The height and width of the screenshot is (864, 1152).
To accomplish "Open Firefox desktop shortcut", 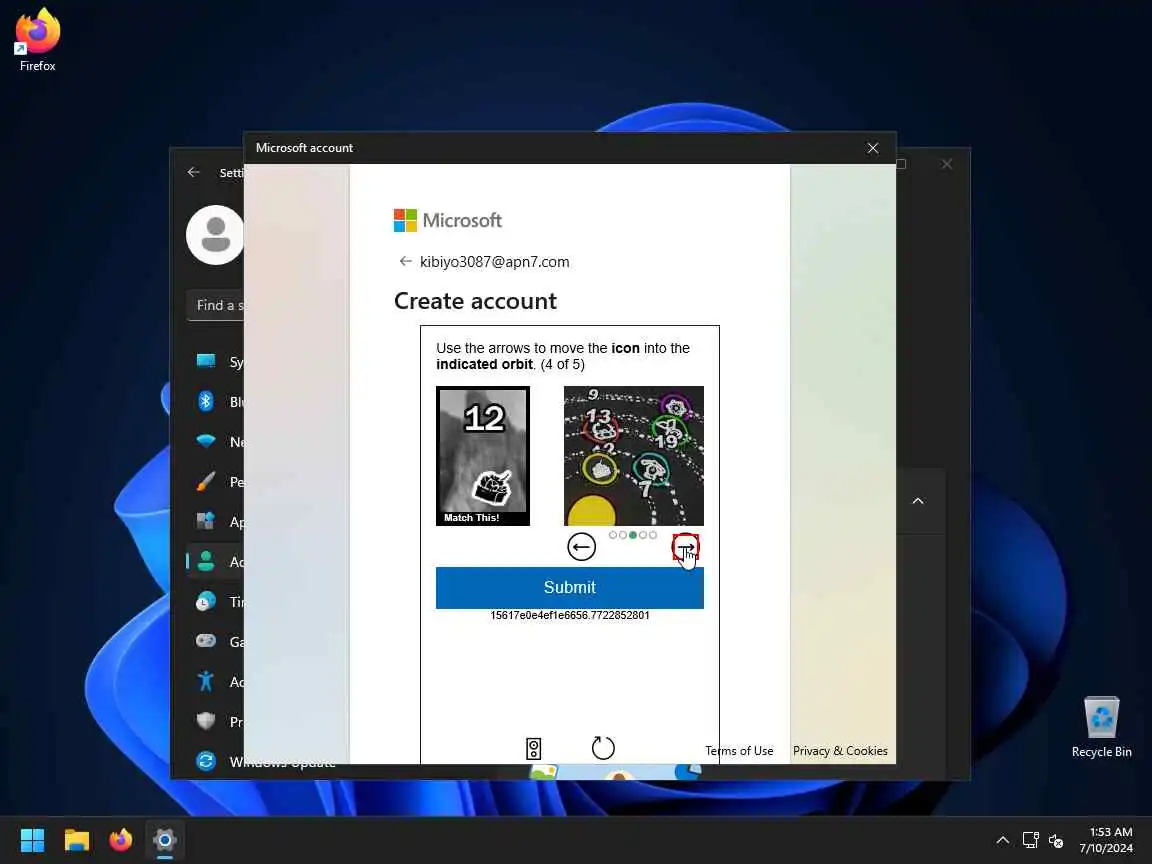I will [37, 40].
